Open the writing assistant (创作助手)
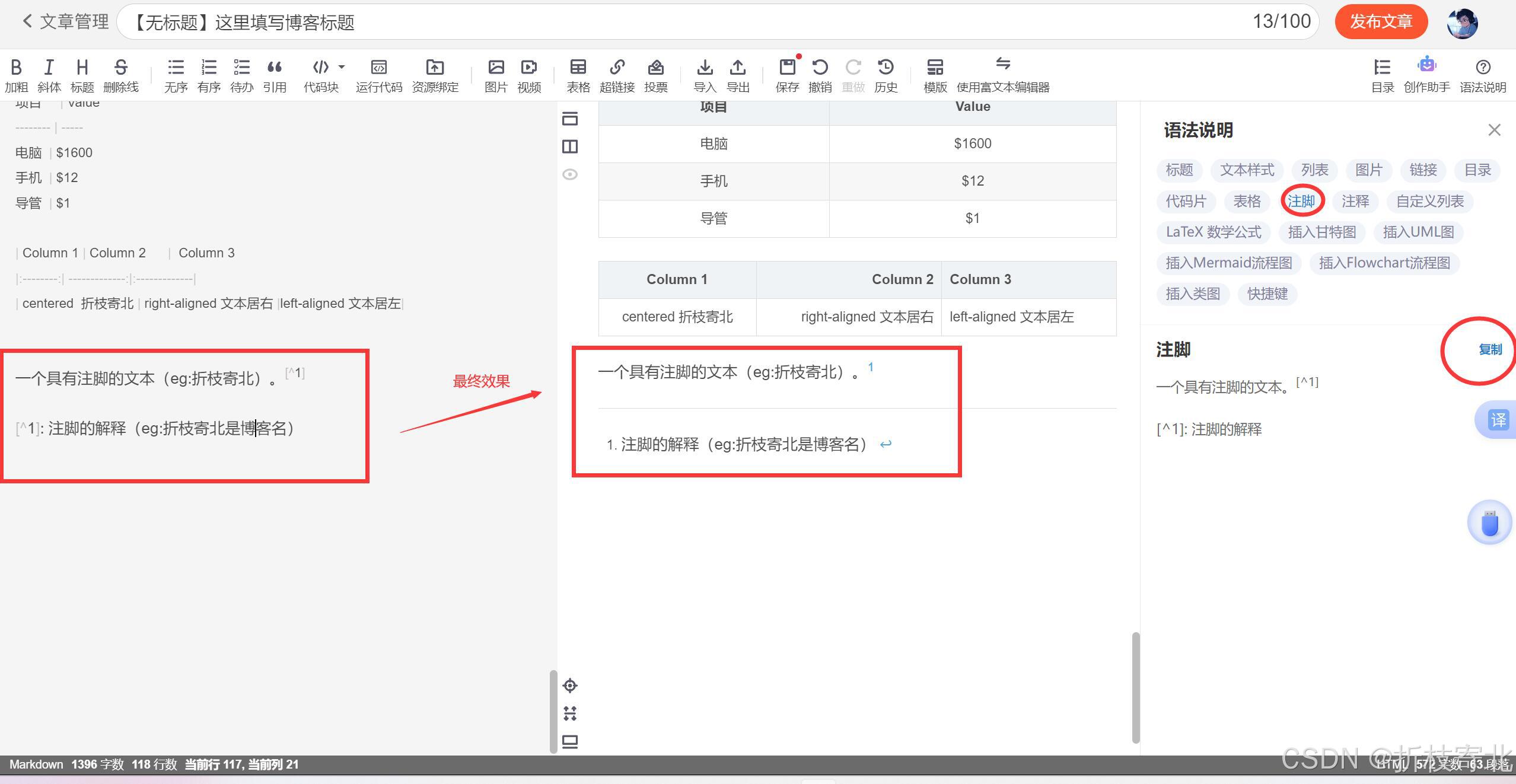1516x784 pixels. click(1427, 75)
